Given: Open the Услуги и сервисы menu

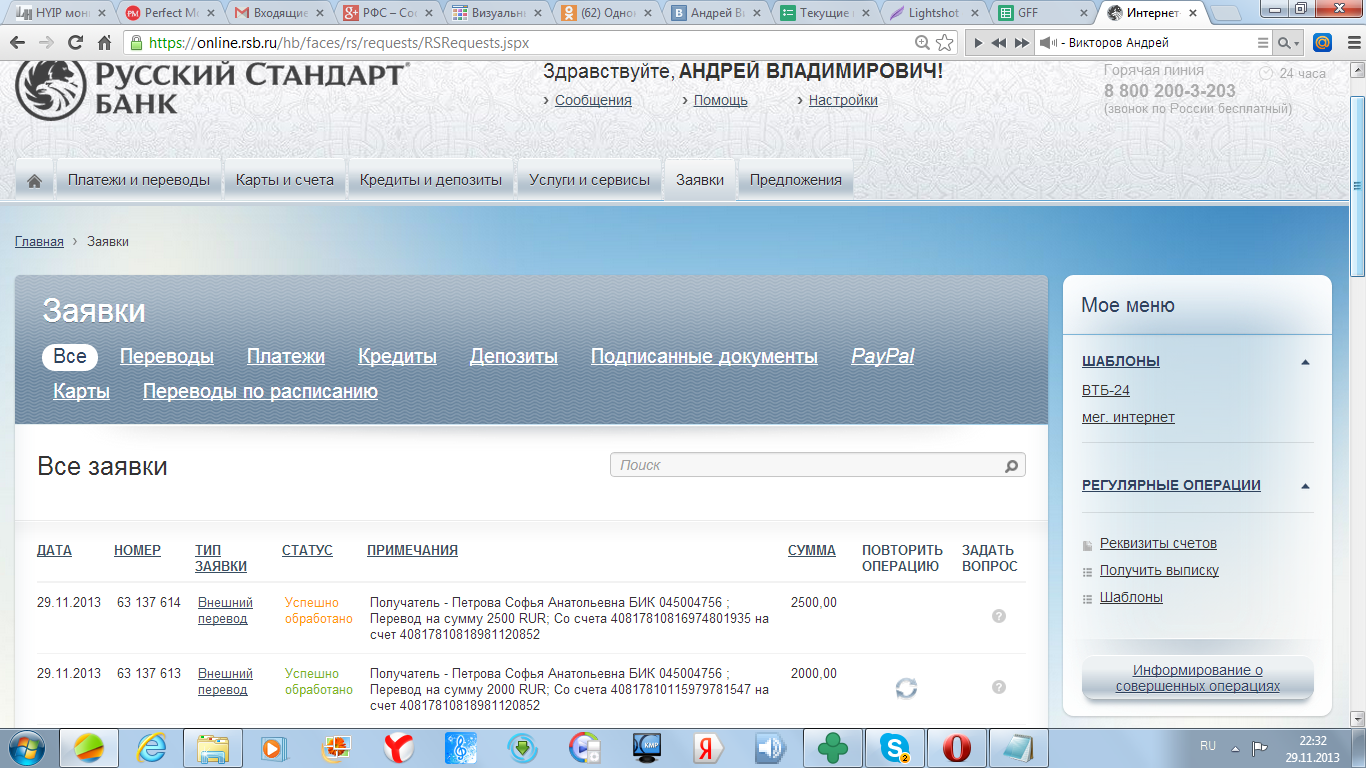Looking at the screenshot, I should click(590, 181).
